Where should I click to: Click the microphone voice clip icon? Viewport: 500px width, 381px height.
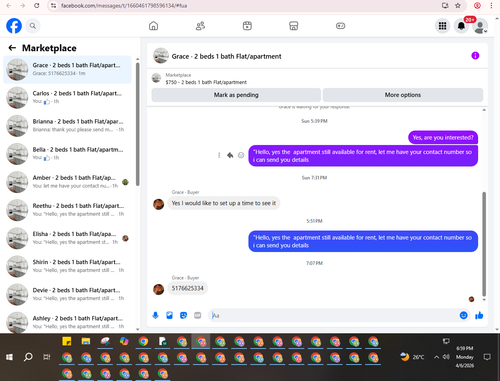[155, 315]
